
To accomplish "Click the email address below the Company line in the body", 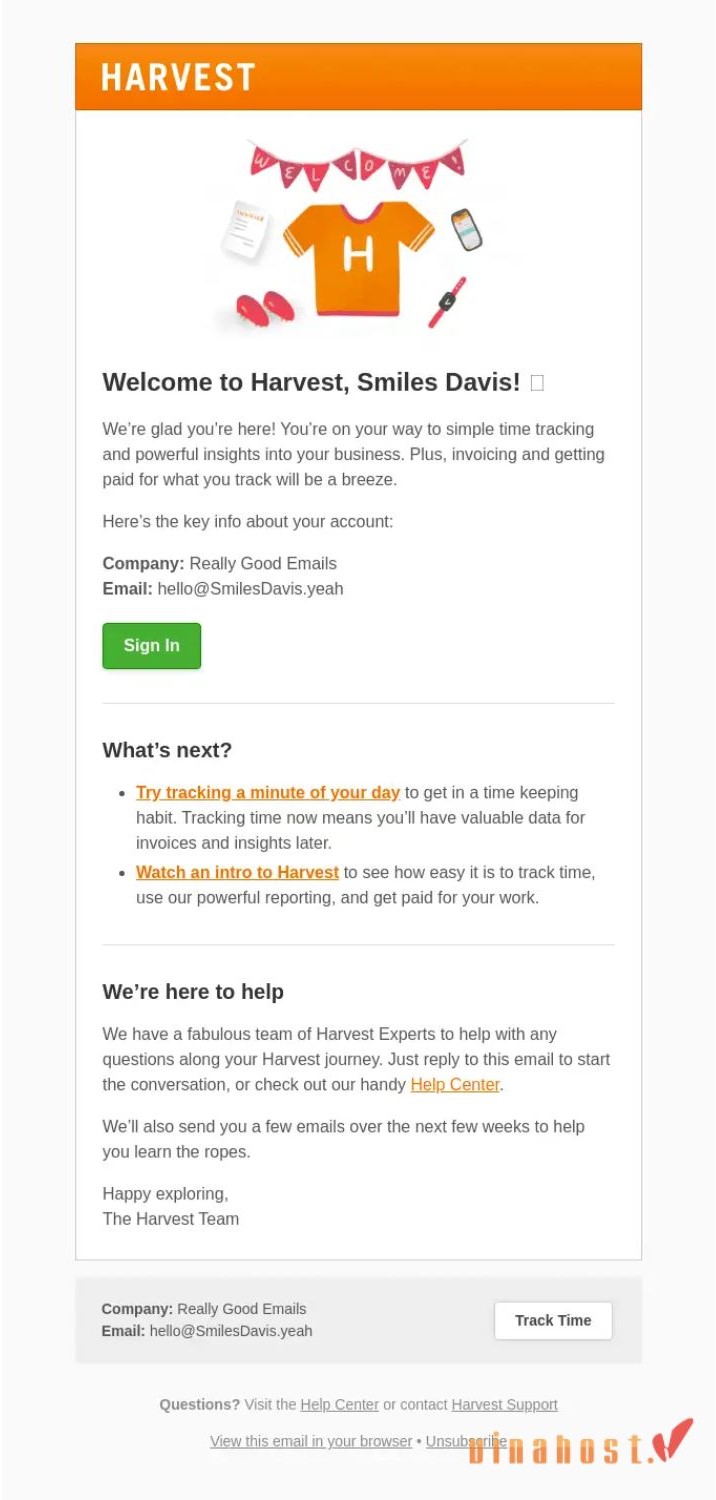I will pyautogui.click(x=250, y=588).
